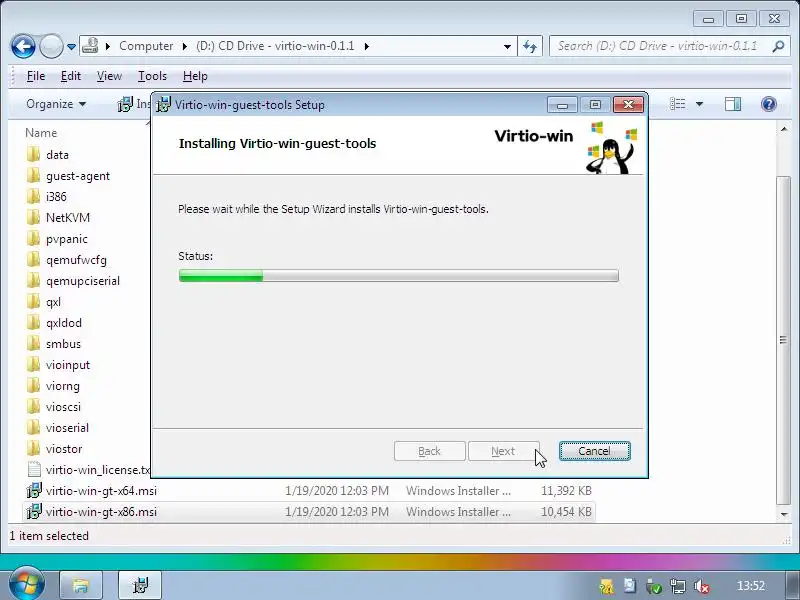Click the 13:52 taskbar clock

751,586
